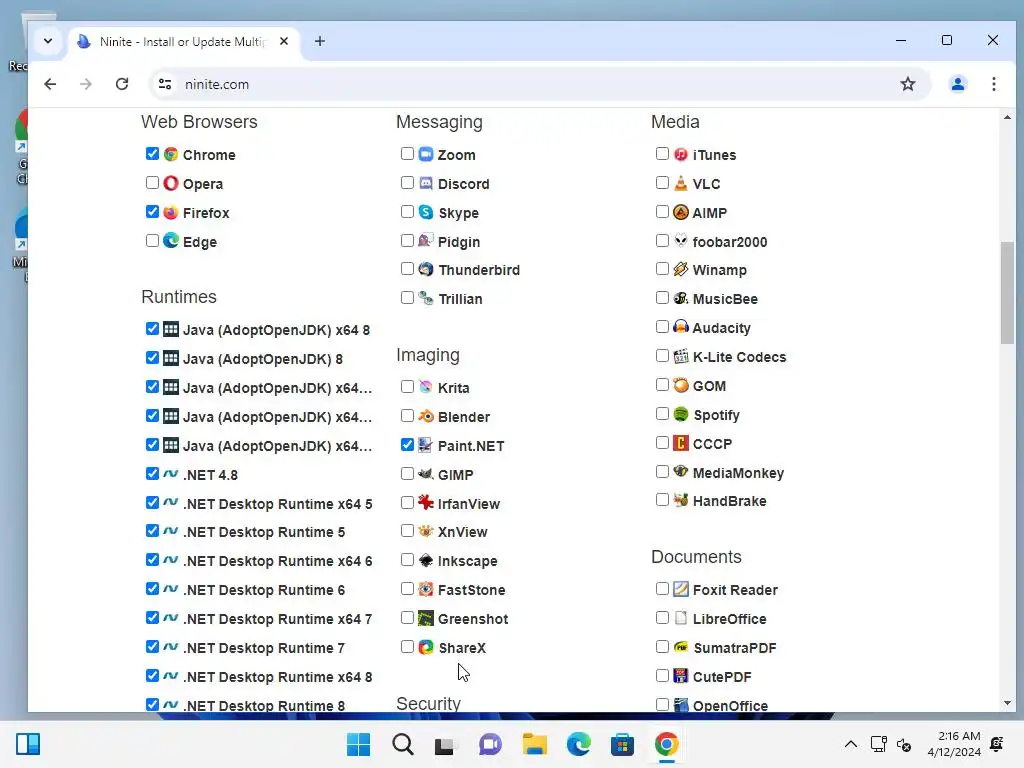Open taskbar Search
This screenshot has width=1024, height=768.
(402, 744)
